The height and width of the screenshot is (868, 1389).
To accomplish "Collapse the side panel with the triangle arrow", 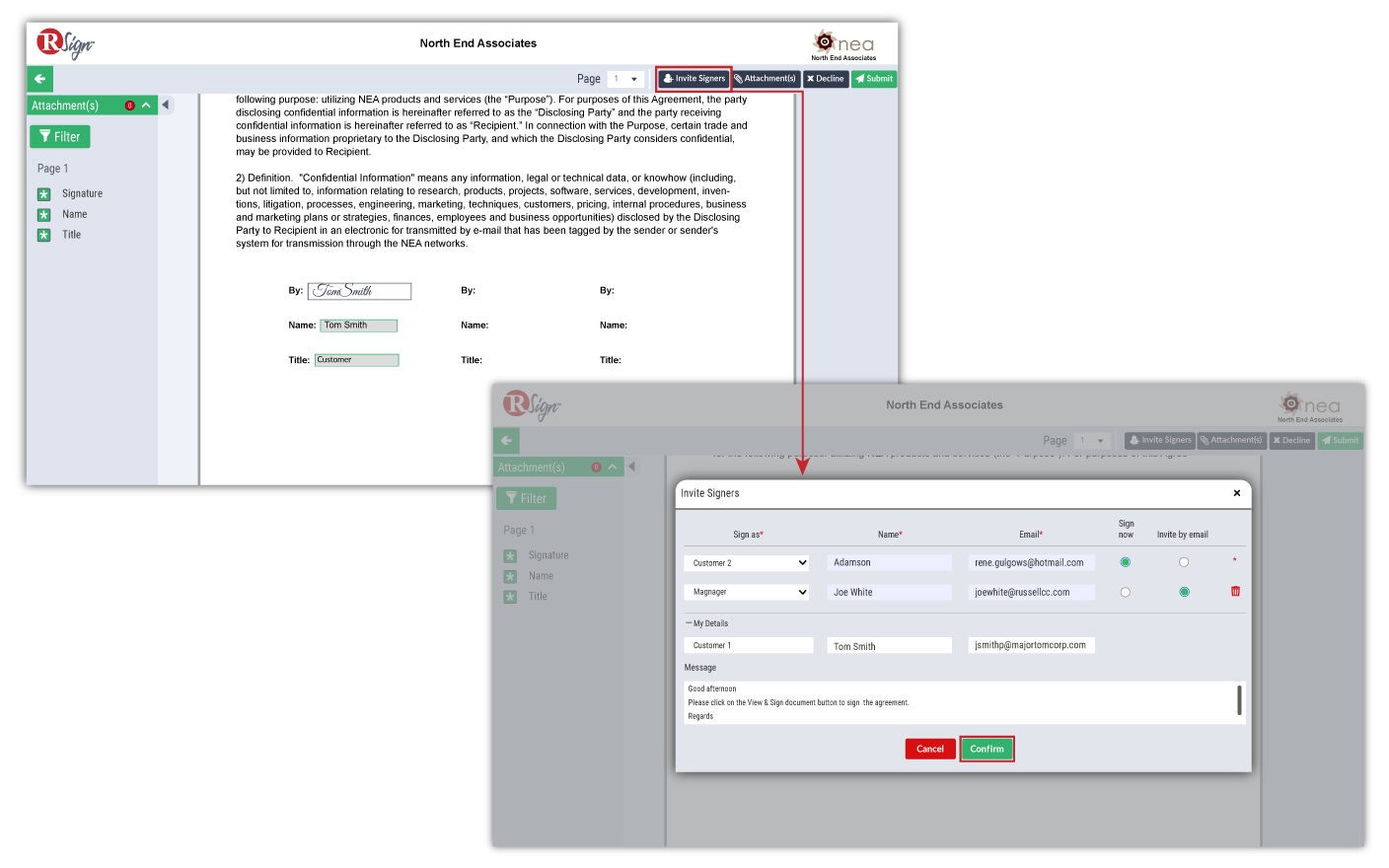I will pyautogui.click(x=166, y=105).
